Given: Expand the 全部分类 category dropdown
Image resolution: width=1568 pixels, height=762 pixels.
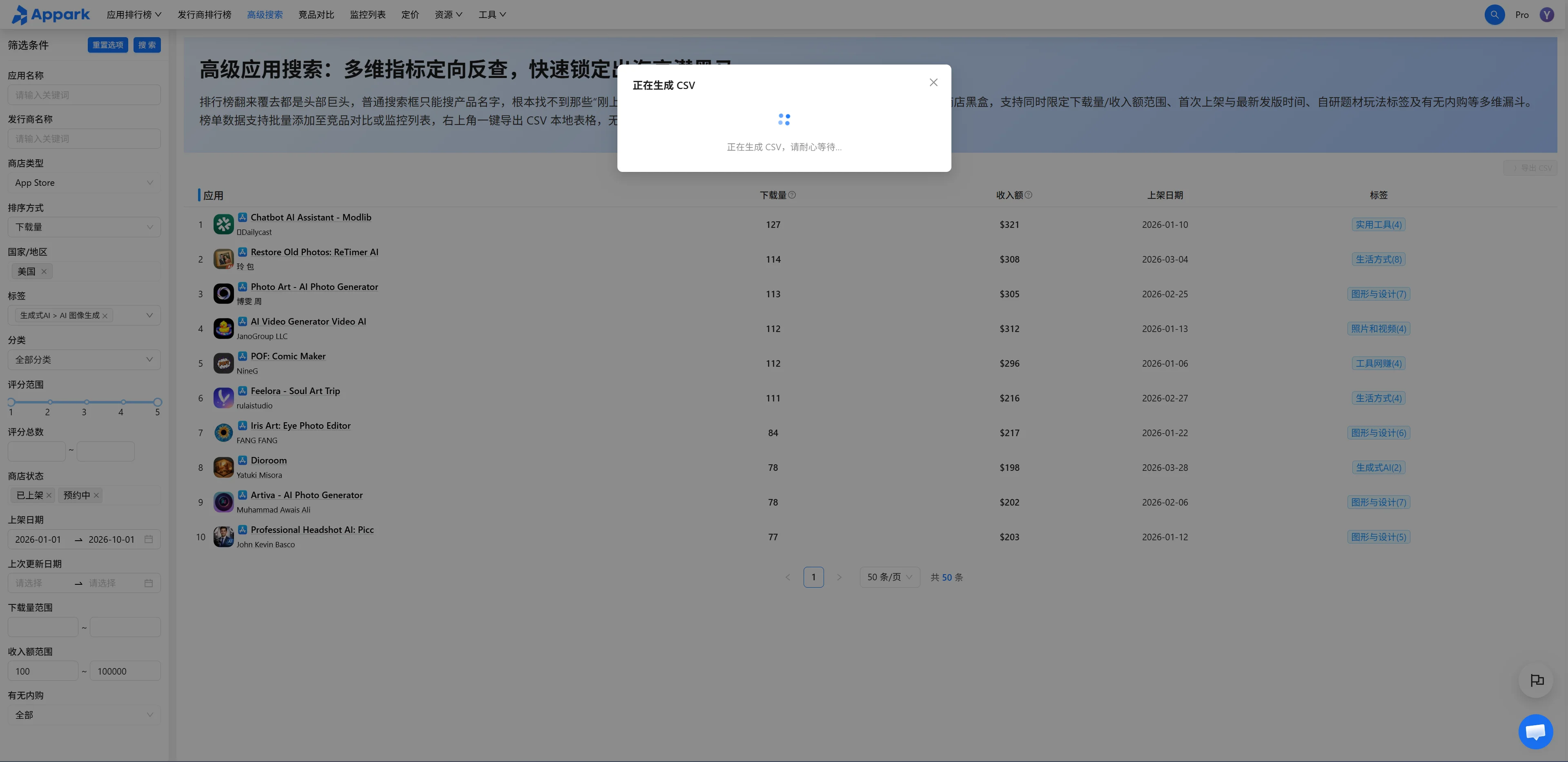Looking at the screenshot, I should coord(84,360).
